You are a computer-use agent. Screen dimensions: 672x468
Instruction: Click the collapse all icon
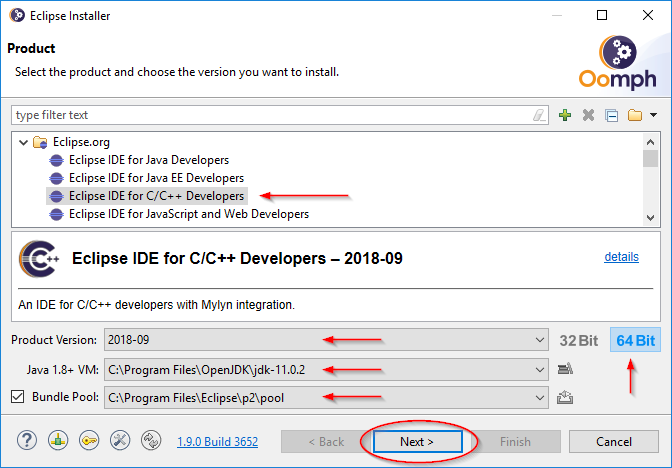tap(611, 115)
